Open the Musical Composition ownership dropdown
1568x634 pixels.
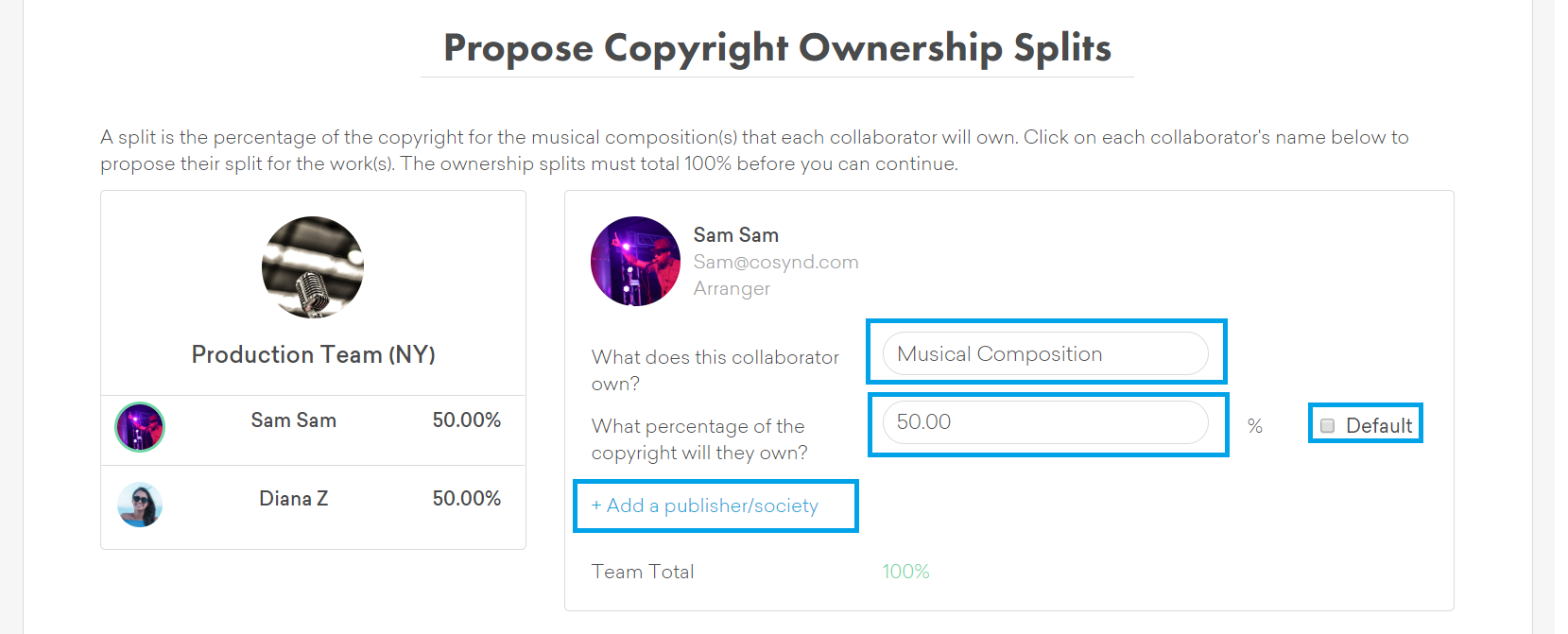pyautogui.click(x=1044, y=354)
